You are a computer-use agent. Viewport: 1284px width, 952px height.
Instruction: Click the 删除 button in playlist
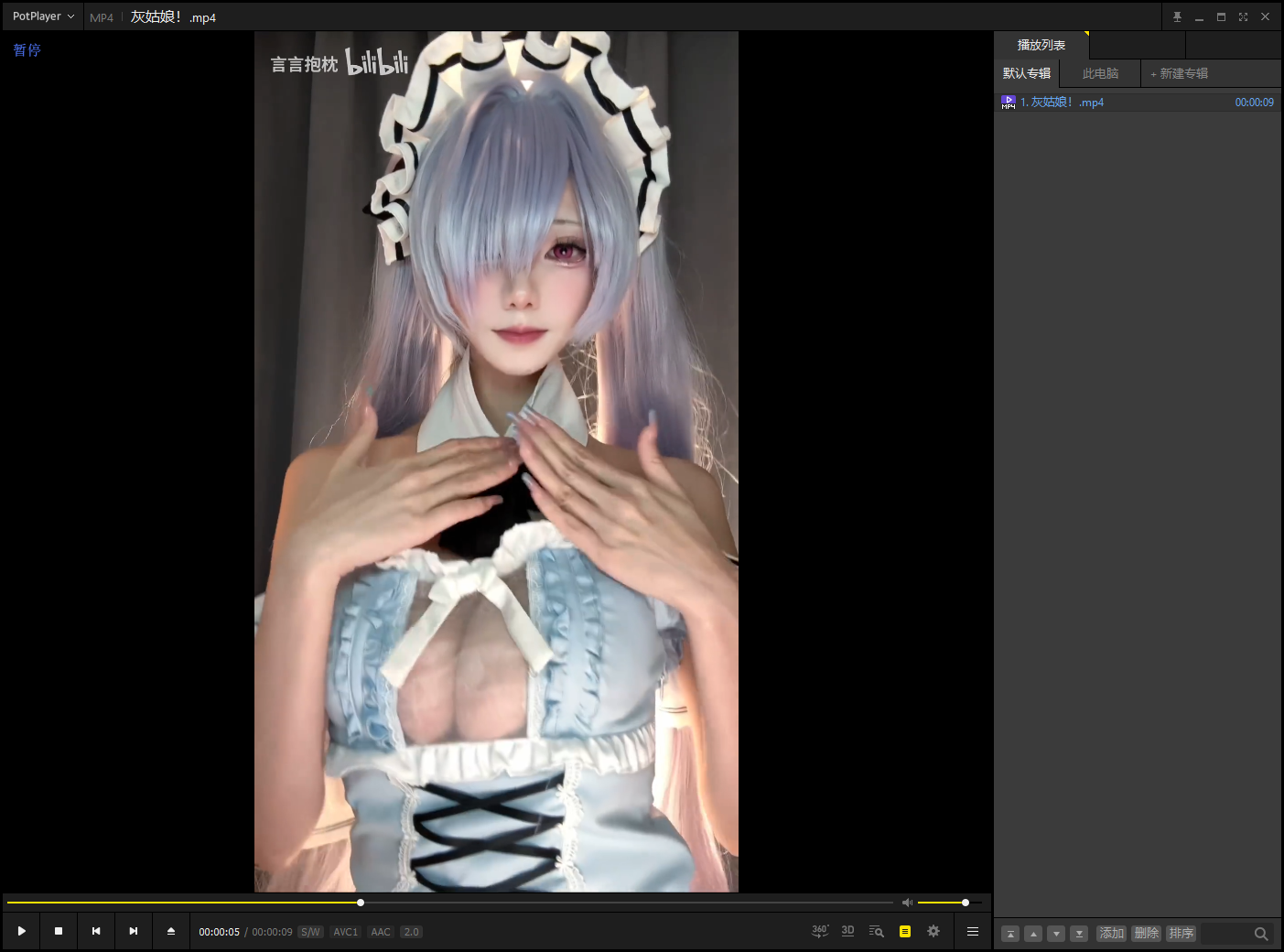tap(1146, 933)
